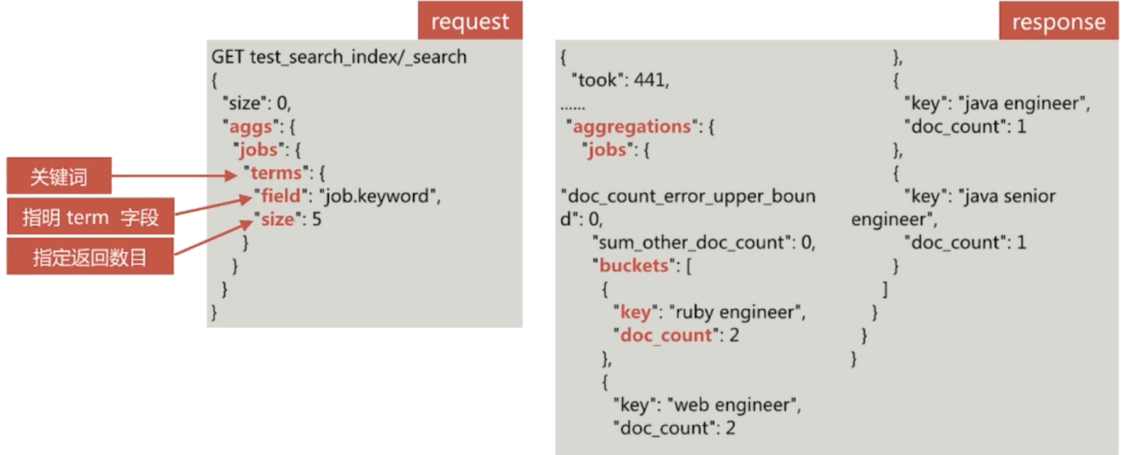This screenshot has height=455, width=1121.
Task: Click the "took": 441 line
Action: click(620, 81)
